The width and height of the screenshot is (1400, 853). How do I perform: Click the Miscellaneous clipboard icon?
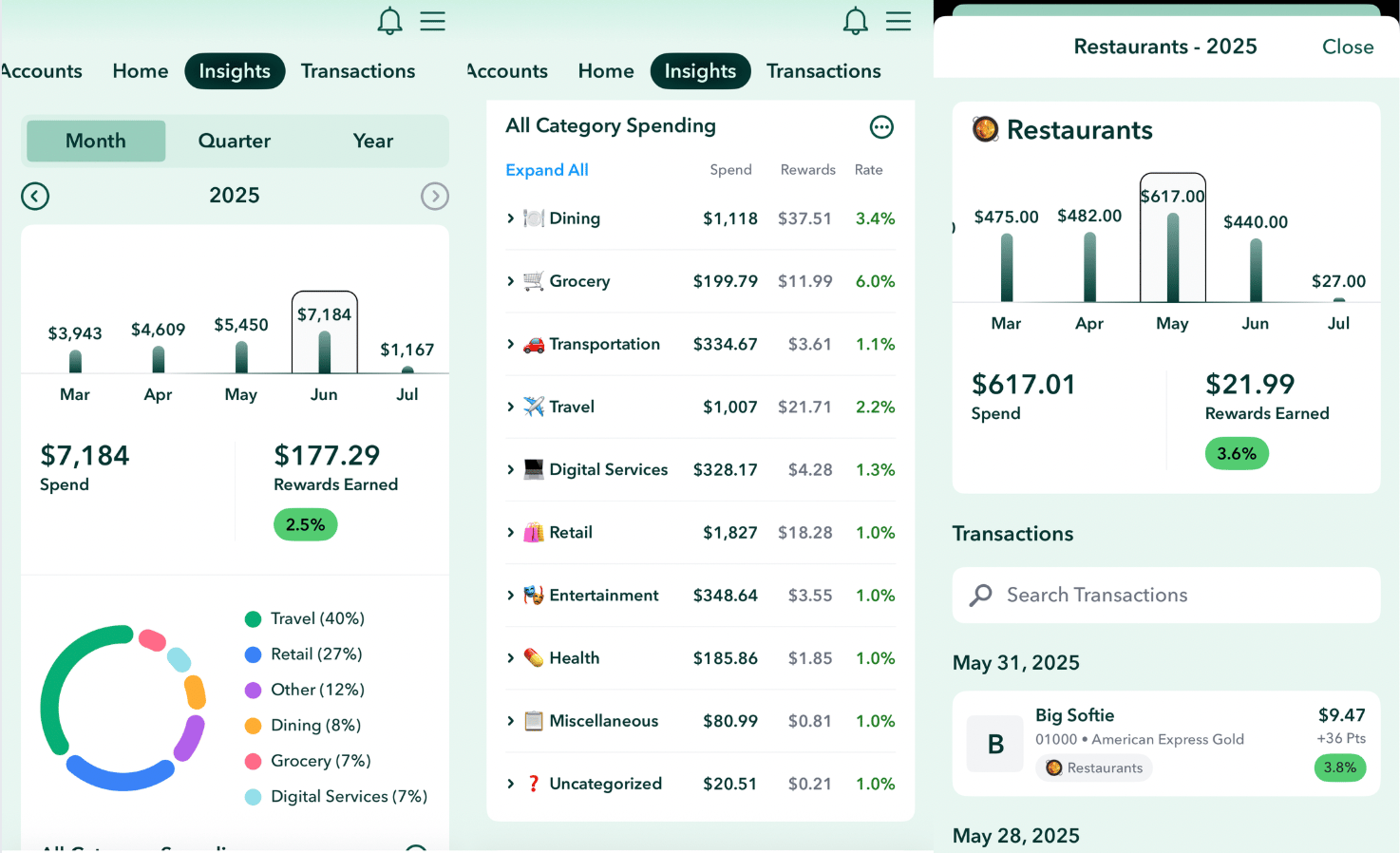pos(534,721)
